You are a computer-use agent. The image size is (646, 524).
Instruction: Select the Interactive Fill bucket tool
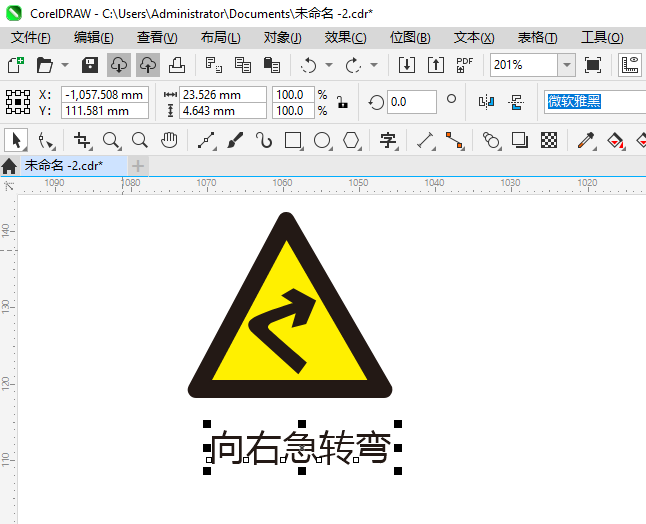point(616,140)
